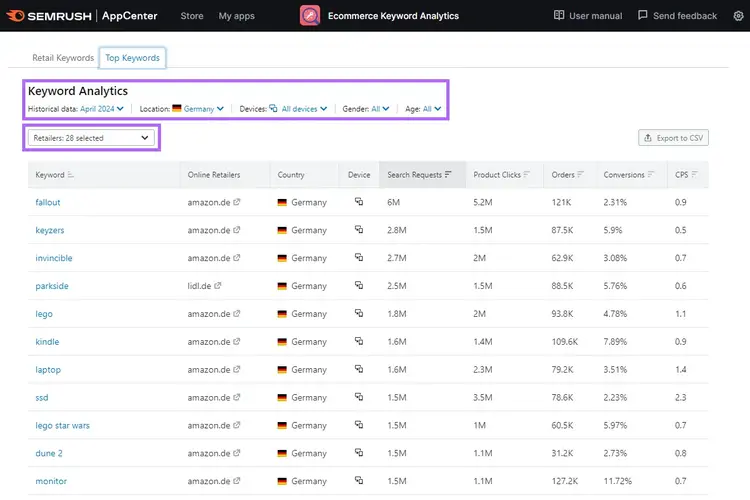Click the German flag in Location filter
The width and height of the screenshot is (750, 500).
coord(177,108)
